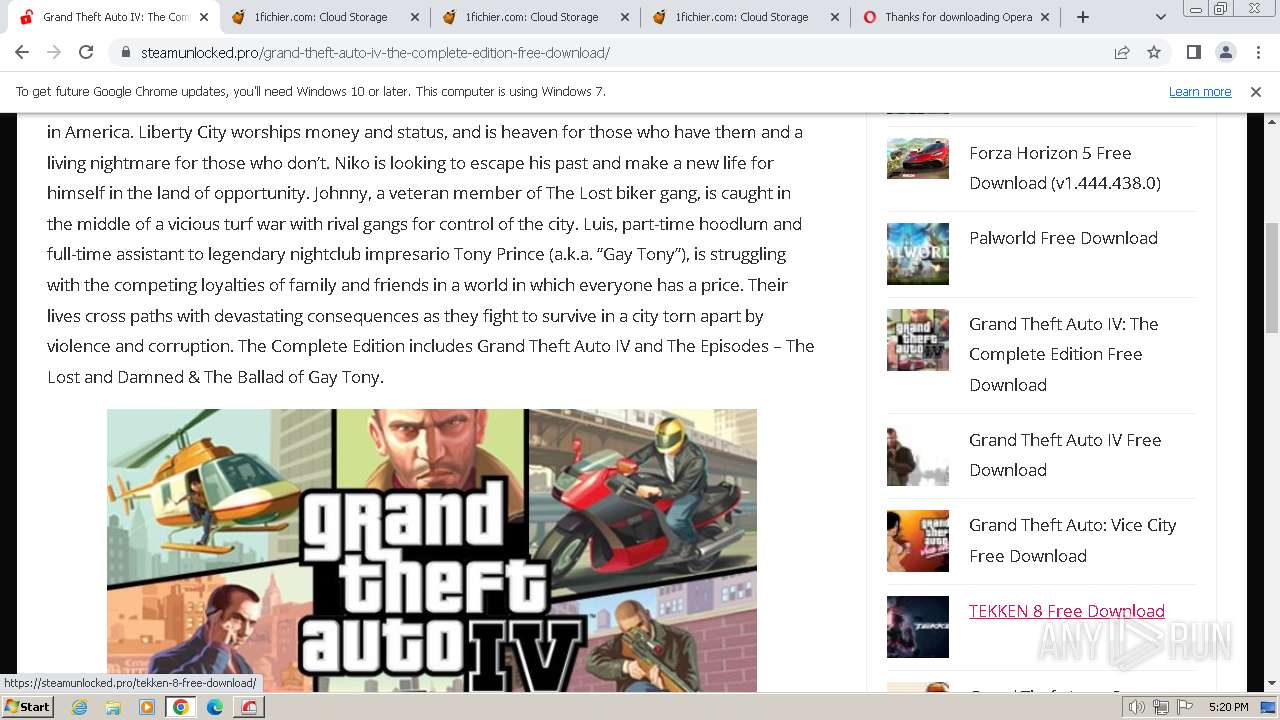Open Palworld Free Download link

[1063, 238]
